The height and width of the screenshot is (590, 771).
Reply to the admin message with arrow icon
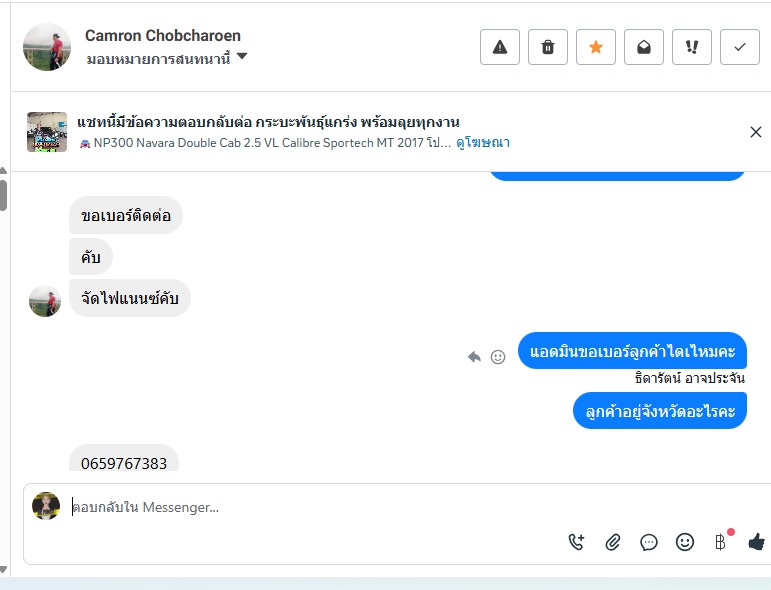(474, 357)
